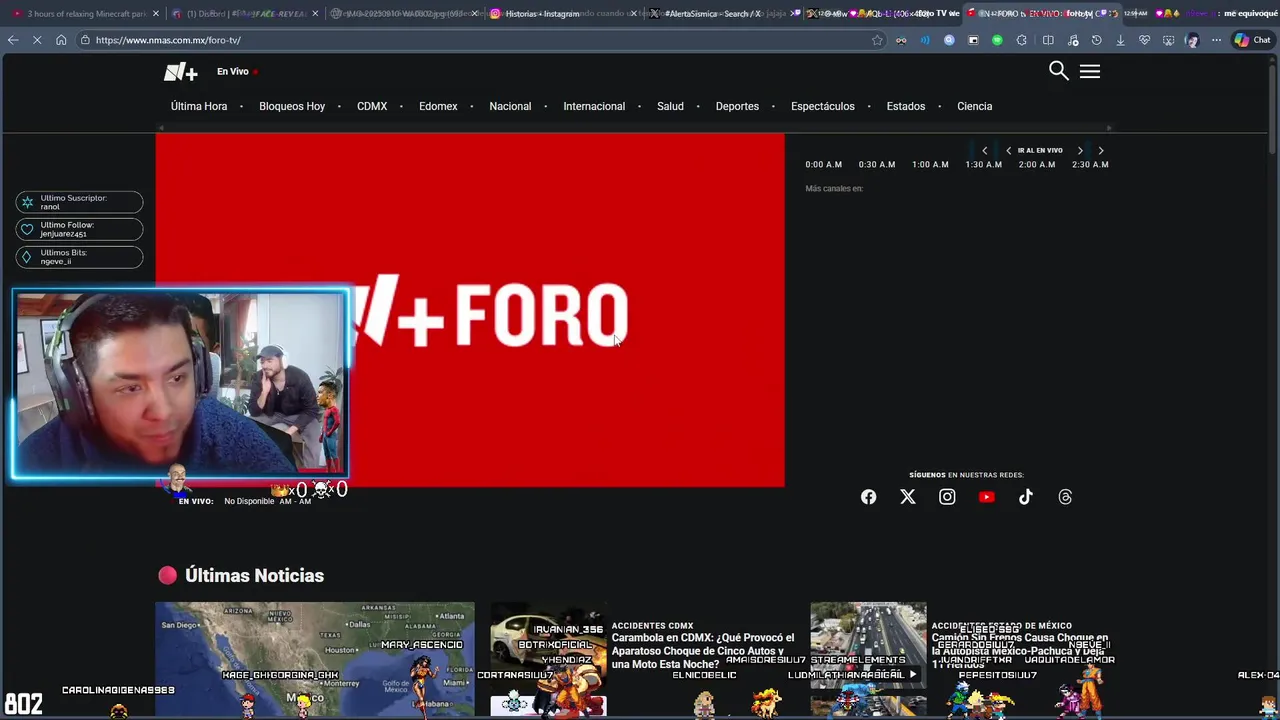The height and width of the screenshot is (720, 1280).
Task: Open the site search magnifier
Action: pos(1058,70)
